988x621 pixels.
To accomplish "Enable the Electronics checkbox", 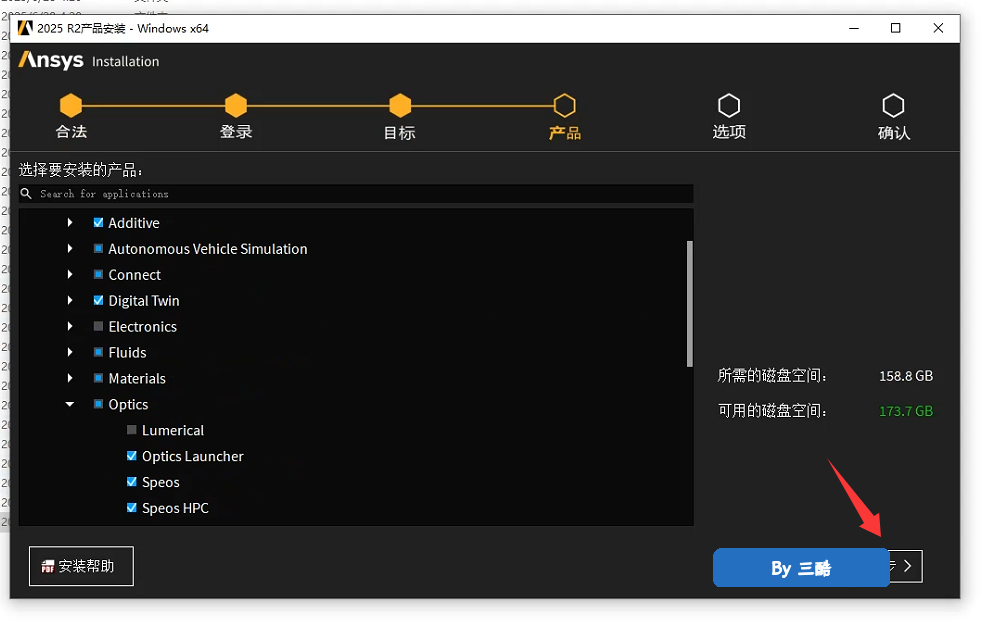I will point(98,326).
